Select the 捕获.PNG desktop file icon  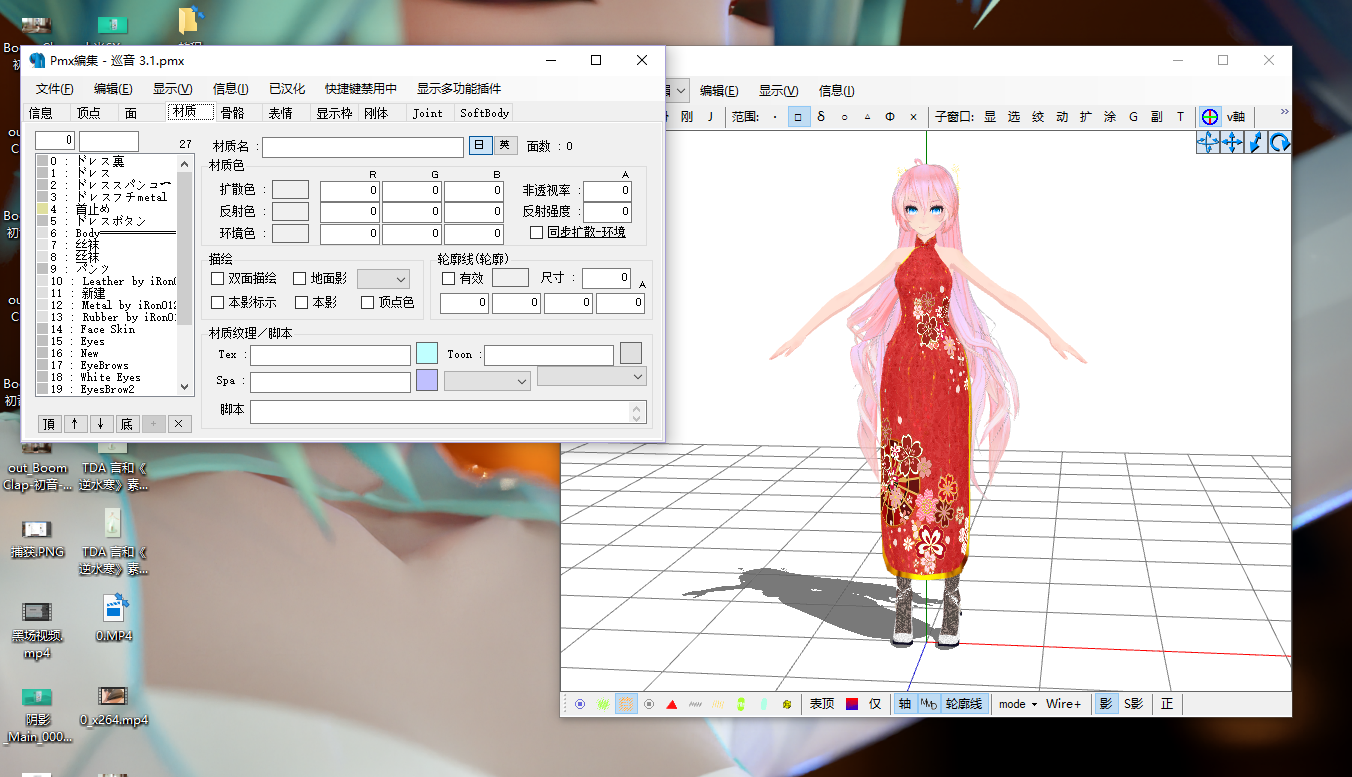[38, 538]
